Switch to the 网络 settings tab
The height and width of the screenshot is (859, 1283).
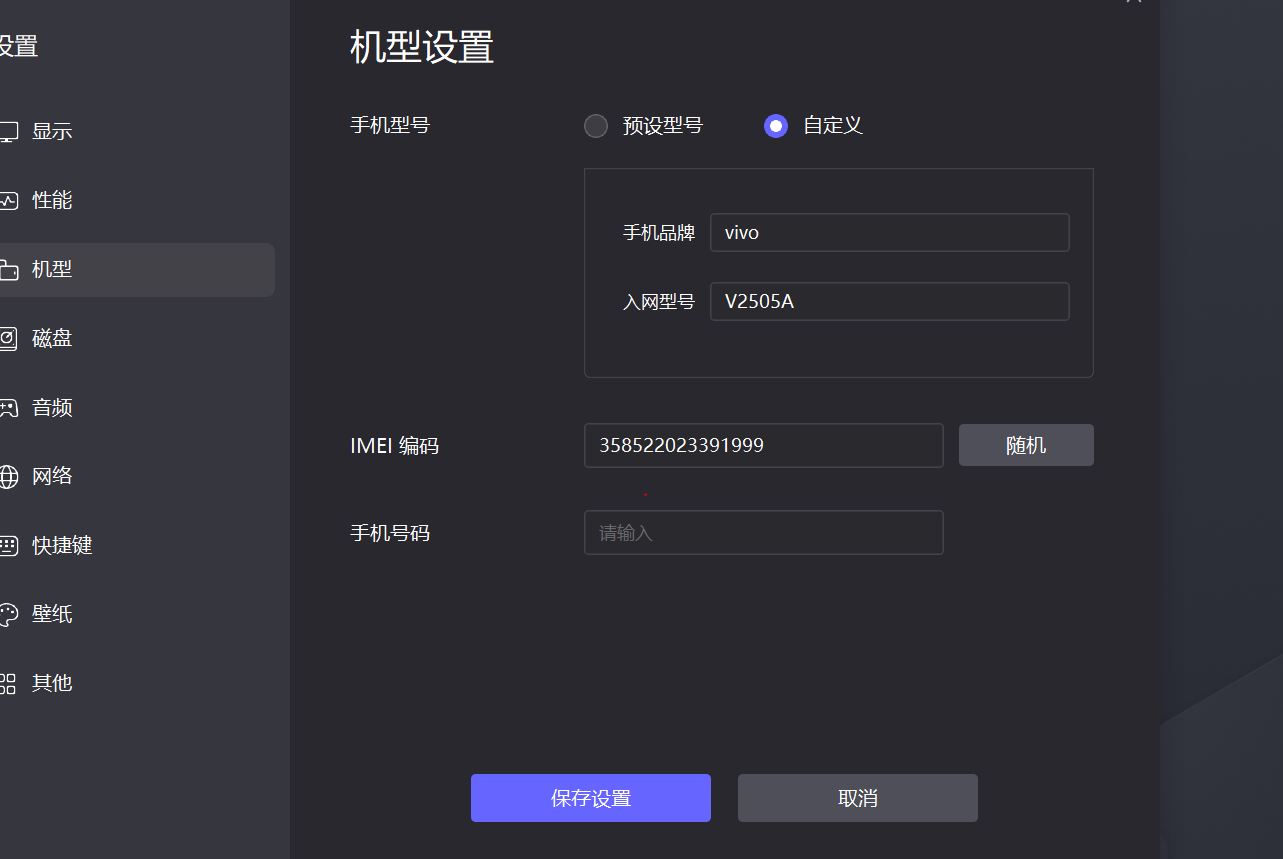(52, 476)
